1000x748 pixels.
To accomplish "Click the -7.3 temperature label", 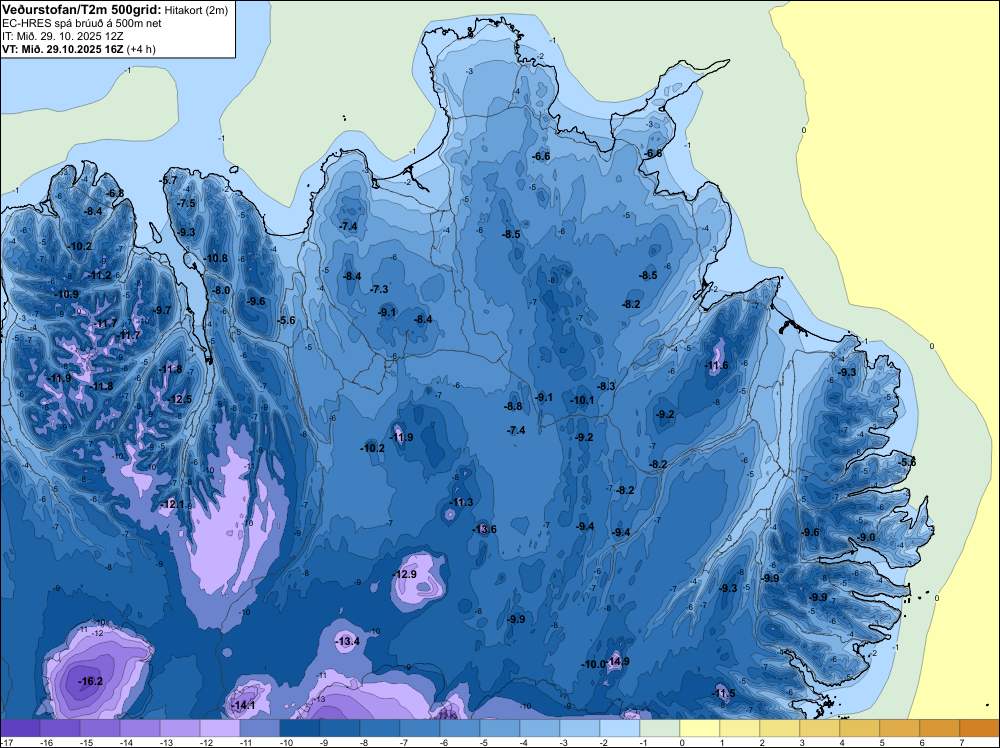I will (x=379, y=289).
